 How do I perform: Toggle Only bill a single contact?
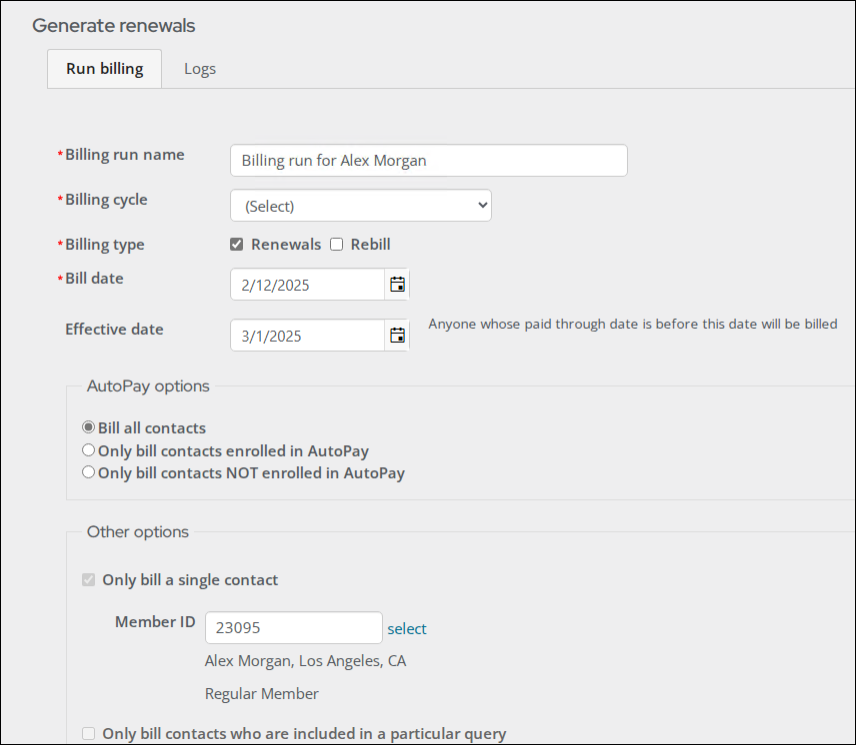click(x=88, y=580)
